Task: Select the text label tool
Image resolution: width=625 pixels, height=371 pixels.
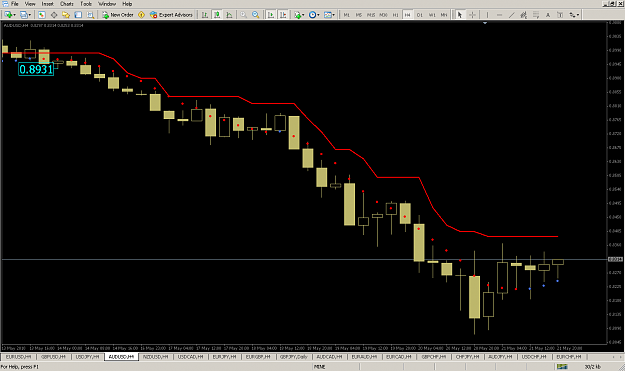Action: [x=560, y=15]
